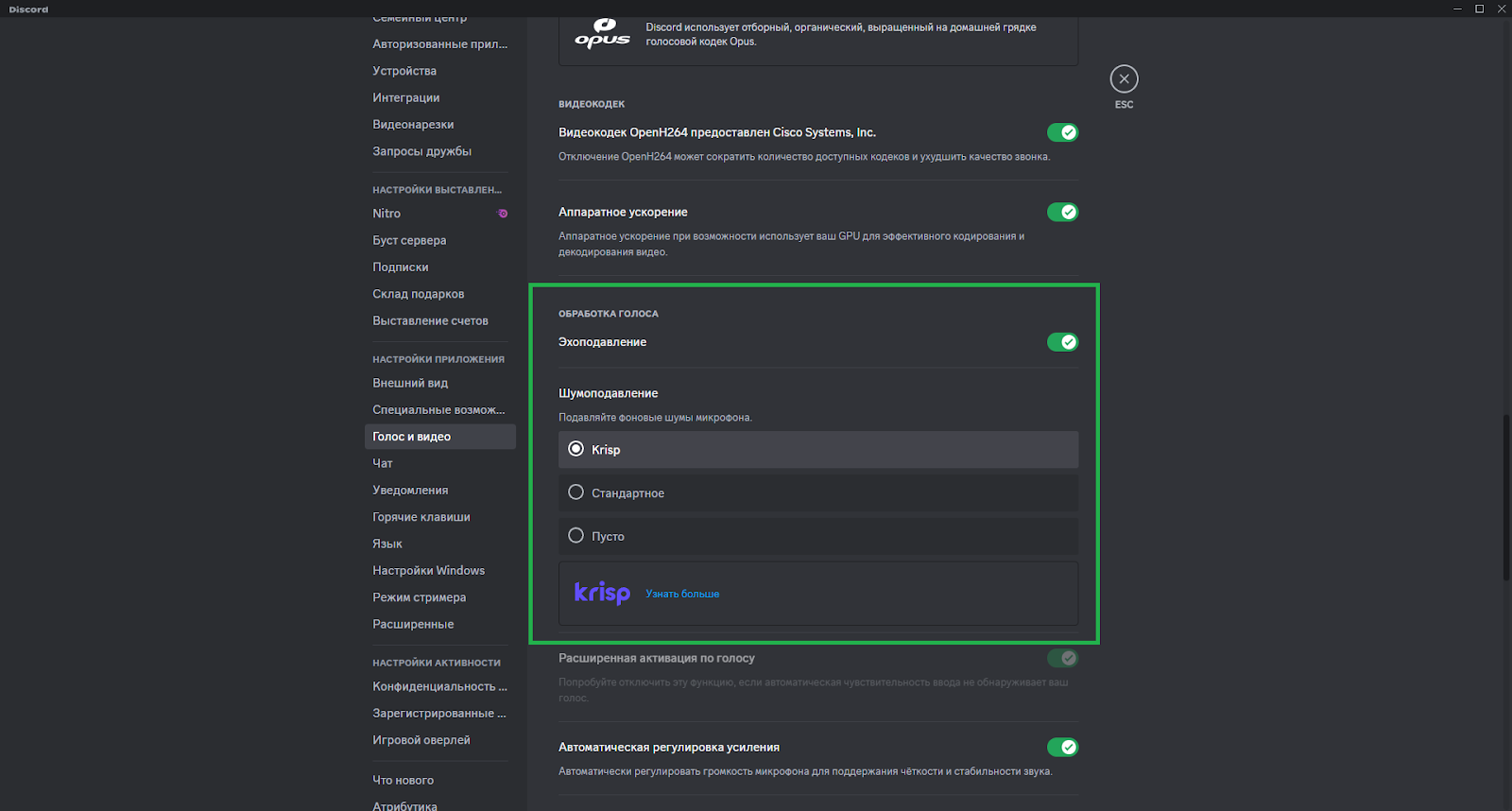This screenshot has width=1512, height=811.
Task: Open the Krisp 'Узнать больше' link
Action: (682, 594)
